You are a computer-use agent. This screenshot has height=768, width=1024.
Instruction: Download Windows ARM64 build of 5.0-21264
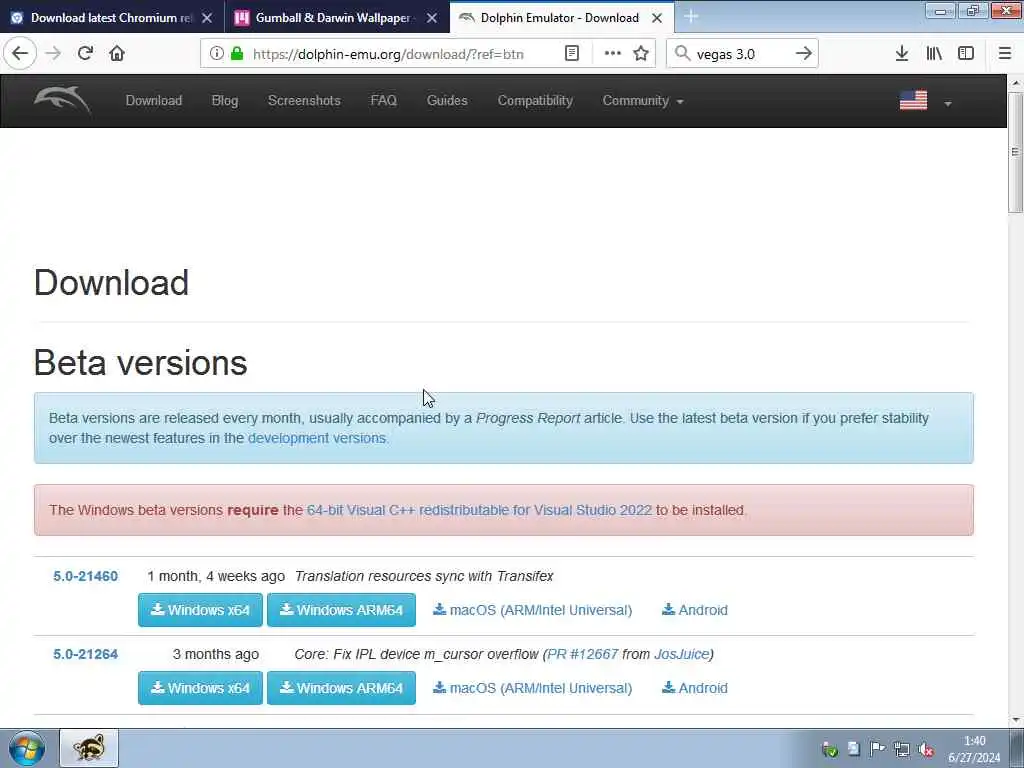coord(341,688)
